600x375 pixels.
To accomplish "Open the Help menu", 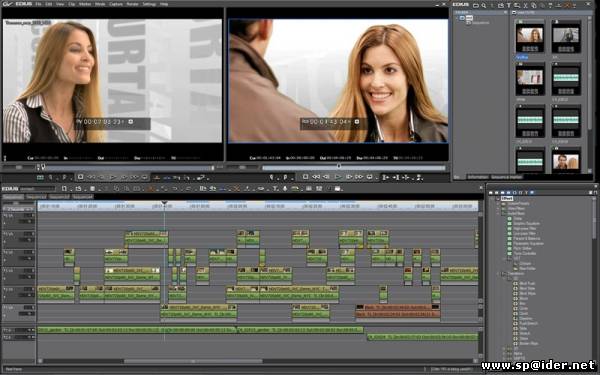I will 164,4.
